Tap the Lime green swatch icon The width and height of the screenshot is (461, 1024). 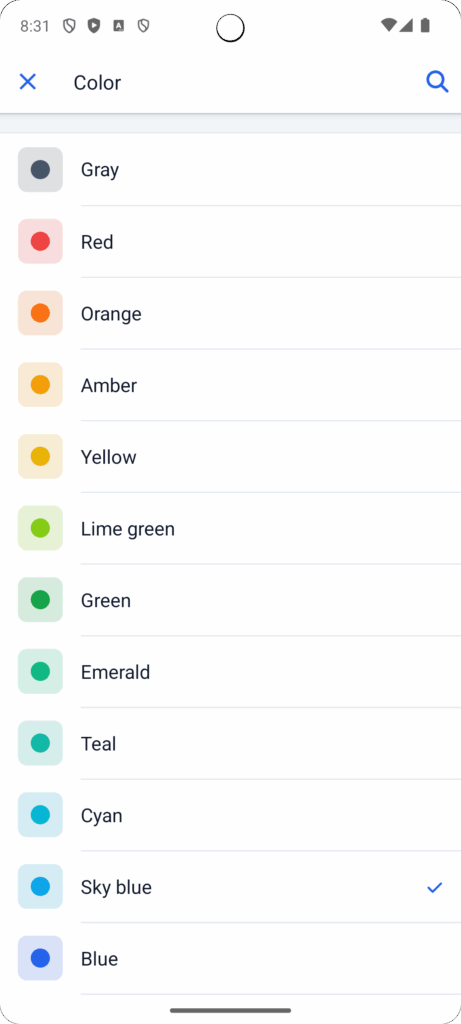tap(40, 528)
